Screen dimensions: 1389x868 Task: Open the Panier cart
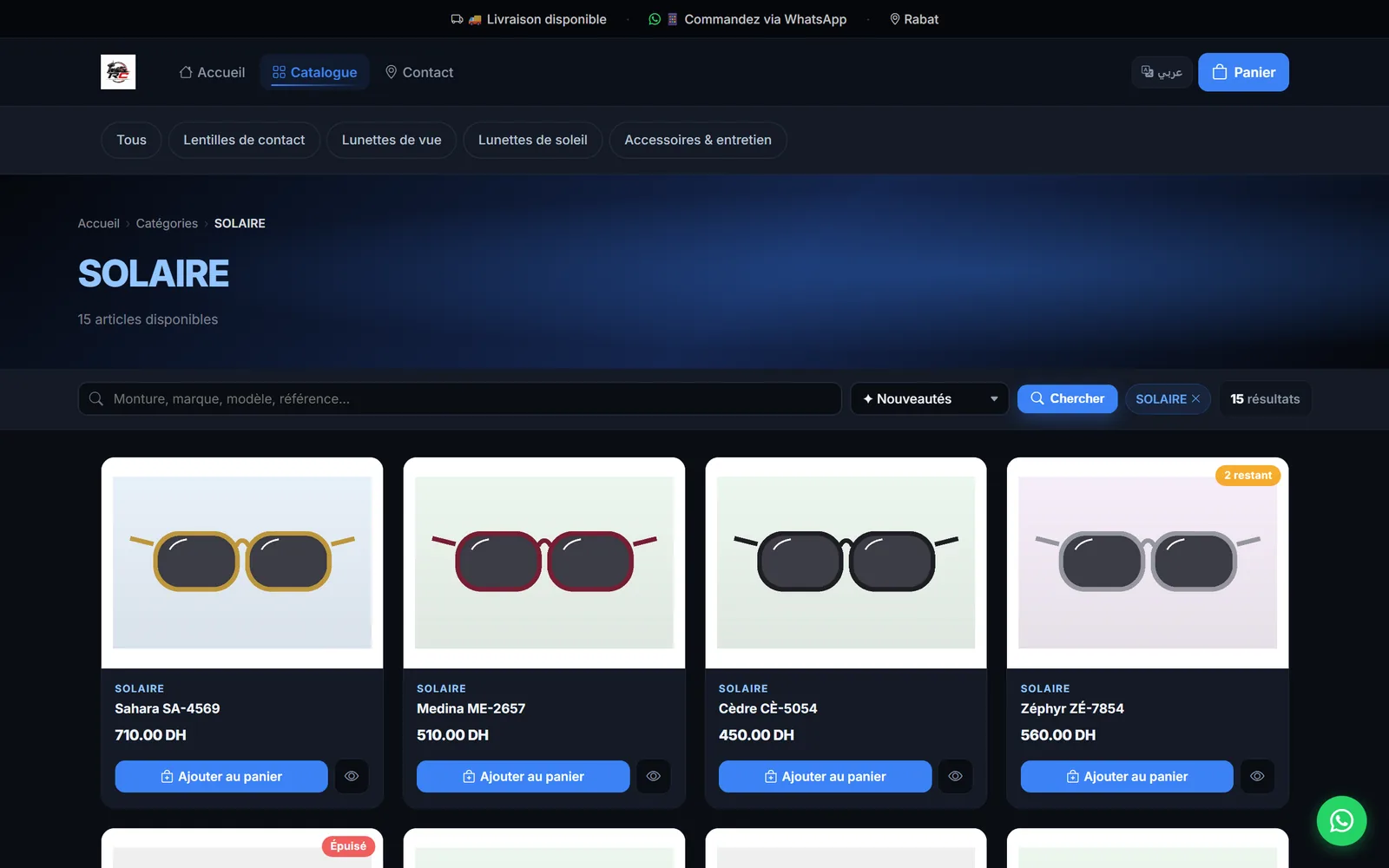1243,72
